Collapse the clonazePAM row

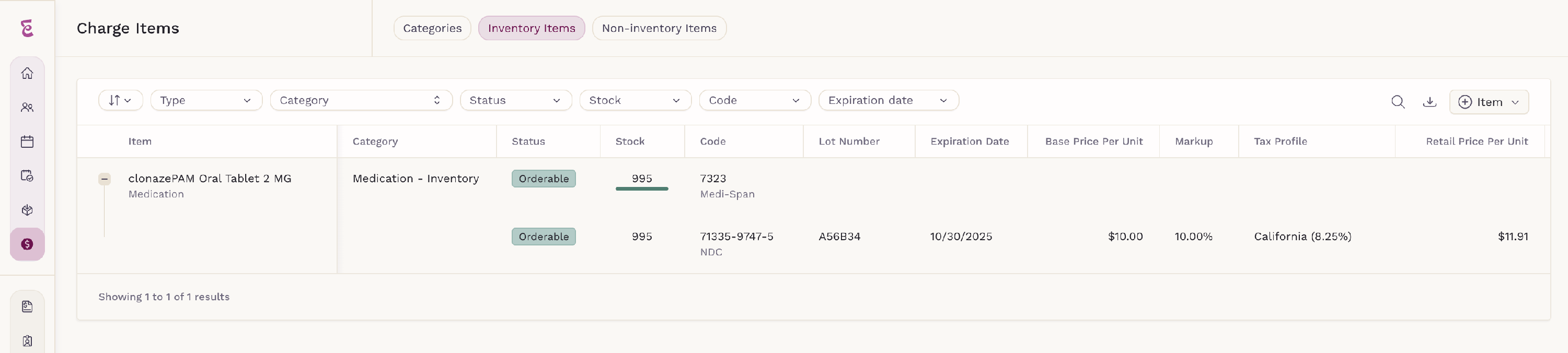[105, 179]
